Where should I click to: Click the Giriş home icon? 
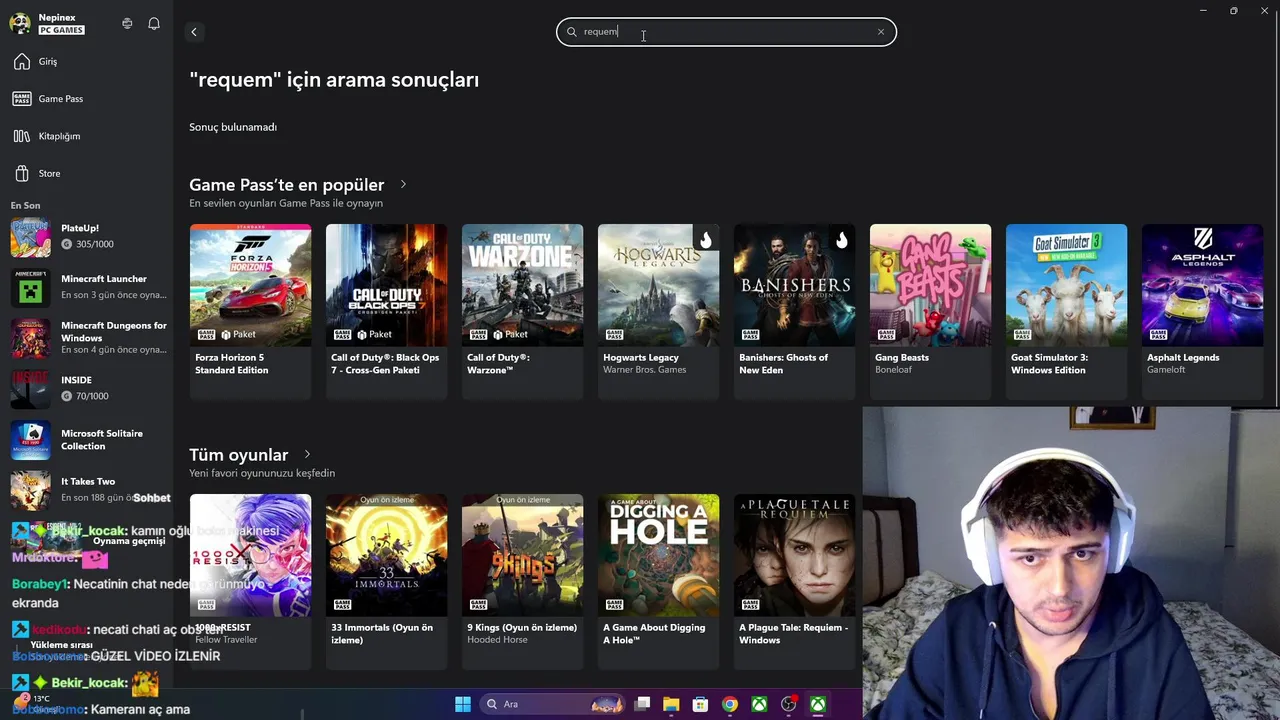(22, 62)
